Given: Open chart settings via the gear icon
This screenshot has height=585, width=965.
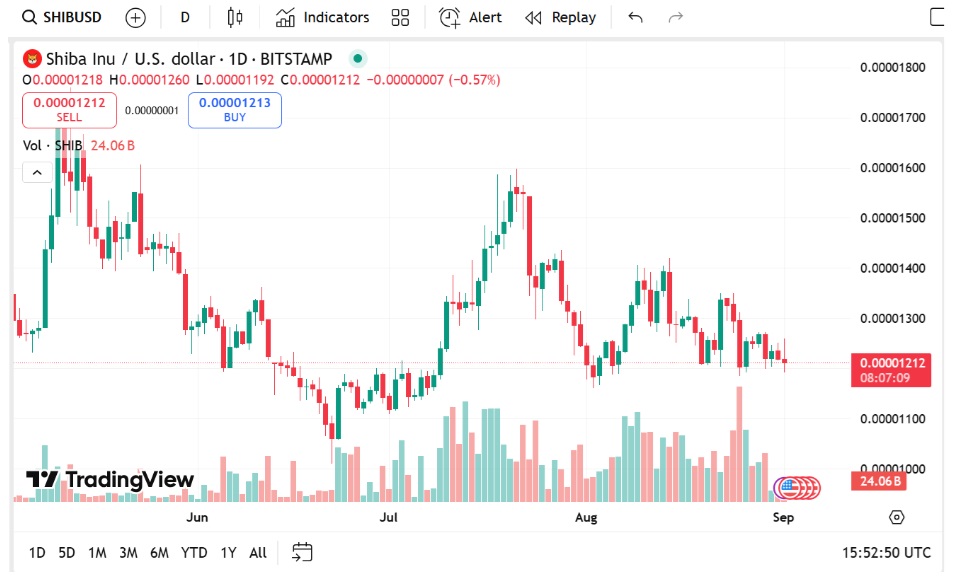Looking at the screenshot, I should tap(896, 516).
